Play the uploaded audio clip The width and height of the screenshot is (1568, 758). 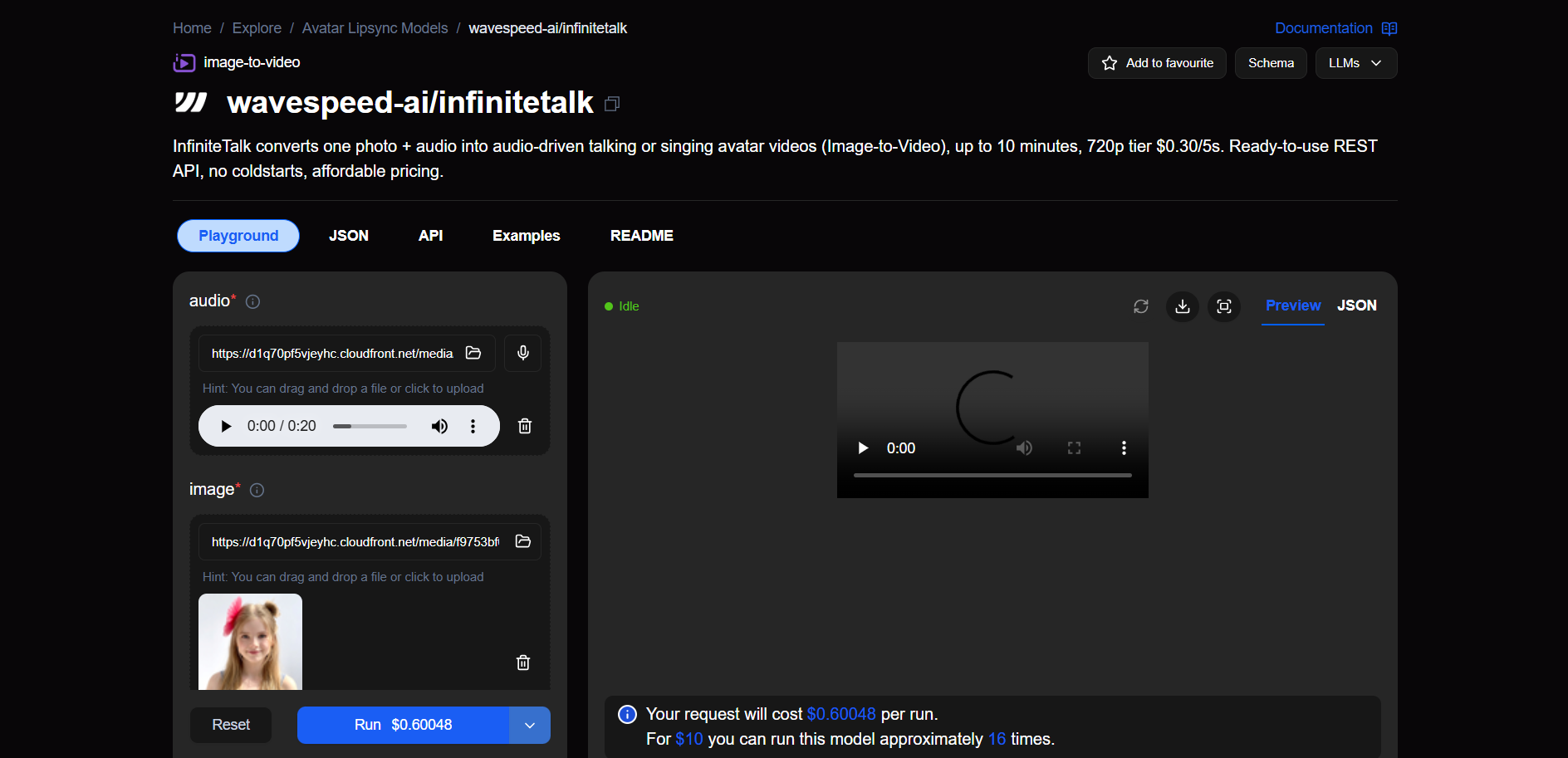pos(226,426)
